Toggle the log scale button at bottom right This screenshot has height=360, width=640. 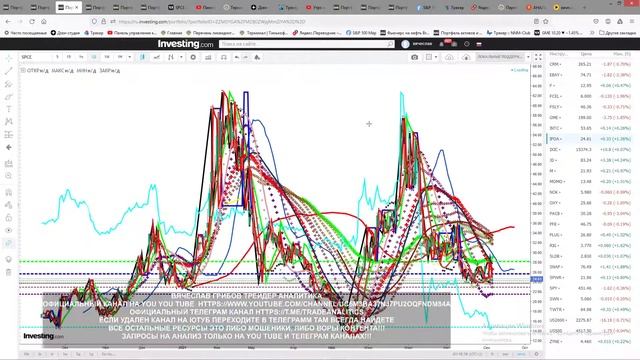(x=505, y=354)
